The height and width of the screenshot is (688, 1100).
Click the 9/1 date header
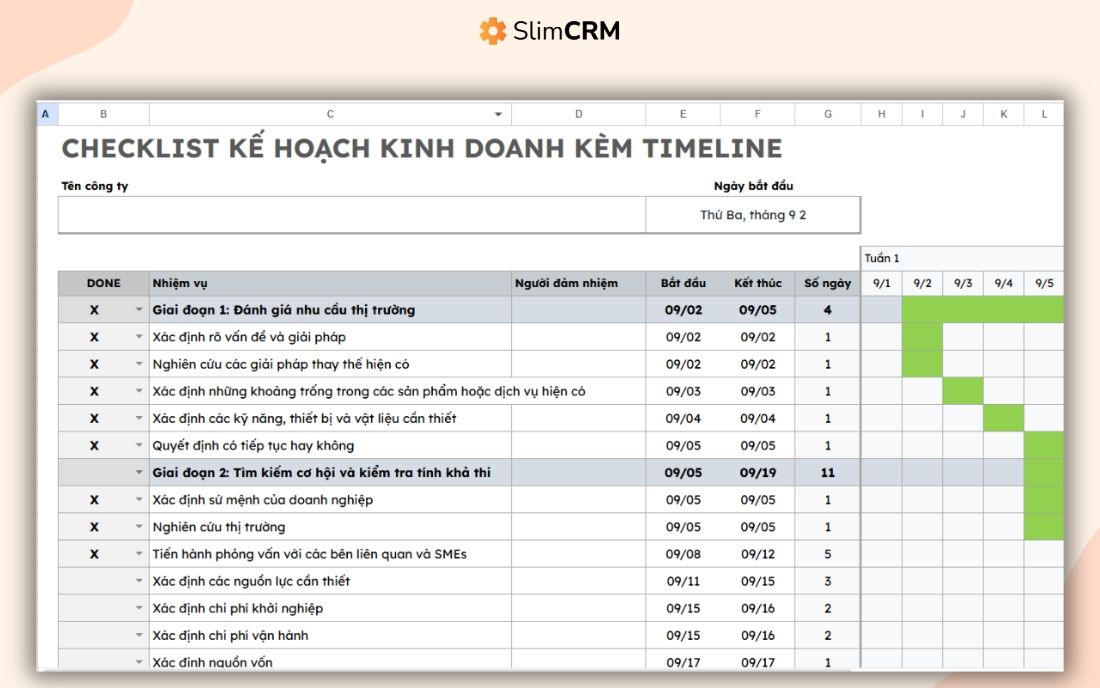point(882,283)
